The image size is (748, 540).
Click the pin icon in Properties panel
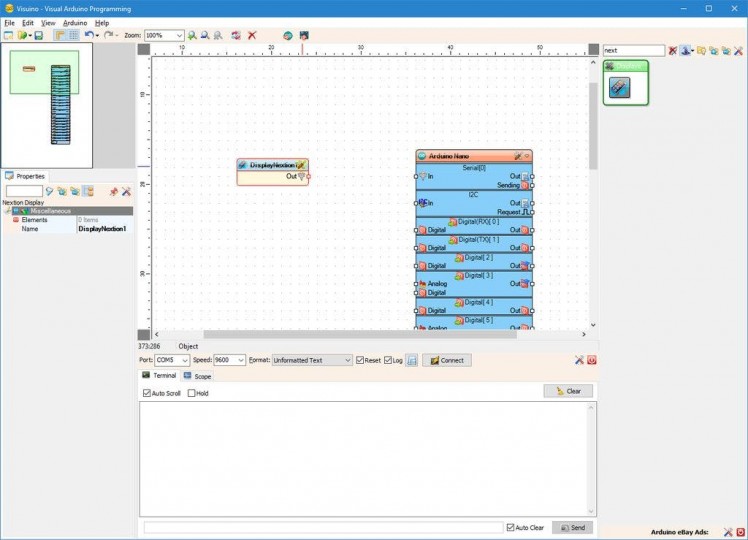tap(113, 191)
